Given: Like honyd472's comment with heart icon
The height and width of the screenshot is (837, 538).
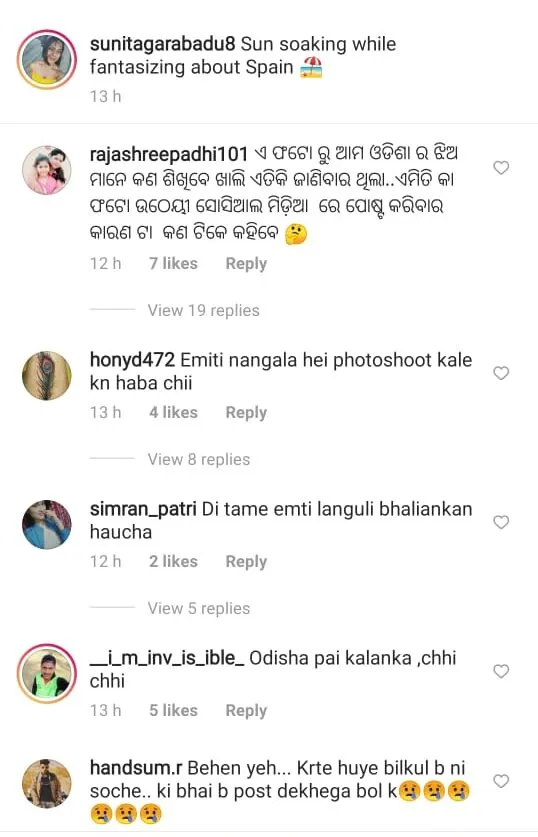Looking at the screenshot, I should pos(501,373).
